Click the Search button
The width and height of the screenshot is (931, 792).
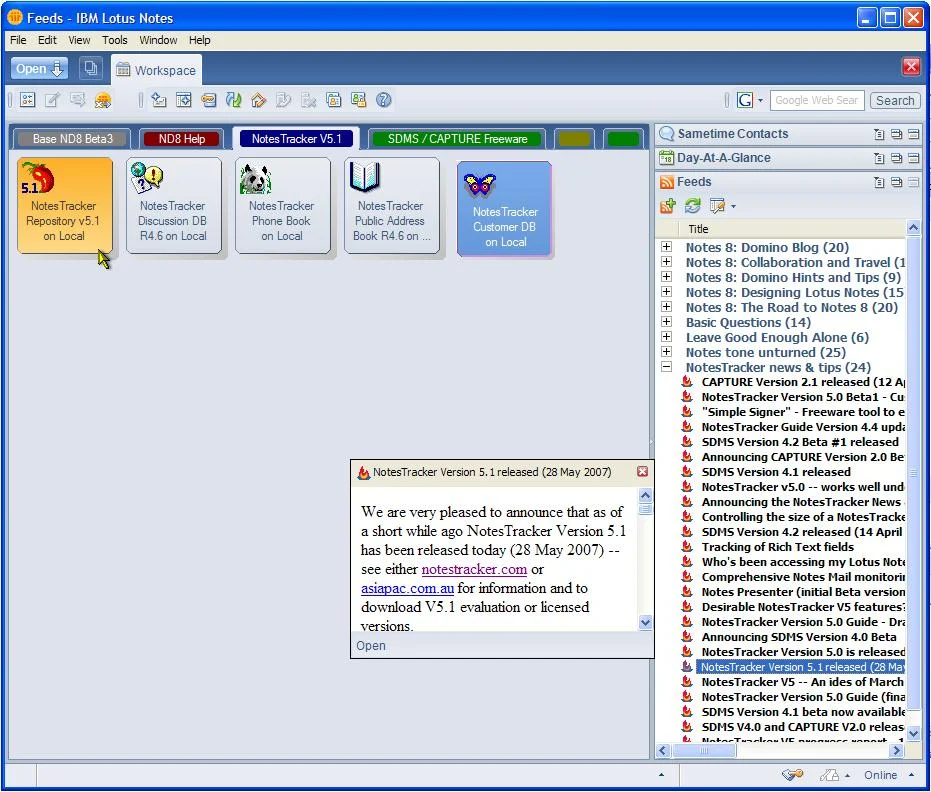click(x=895, y=100)
